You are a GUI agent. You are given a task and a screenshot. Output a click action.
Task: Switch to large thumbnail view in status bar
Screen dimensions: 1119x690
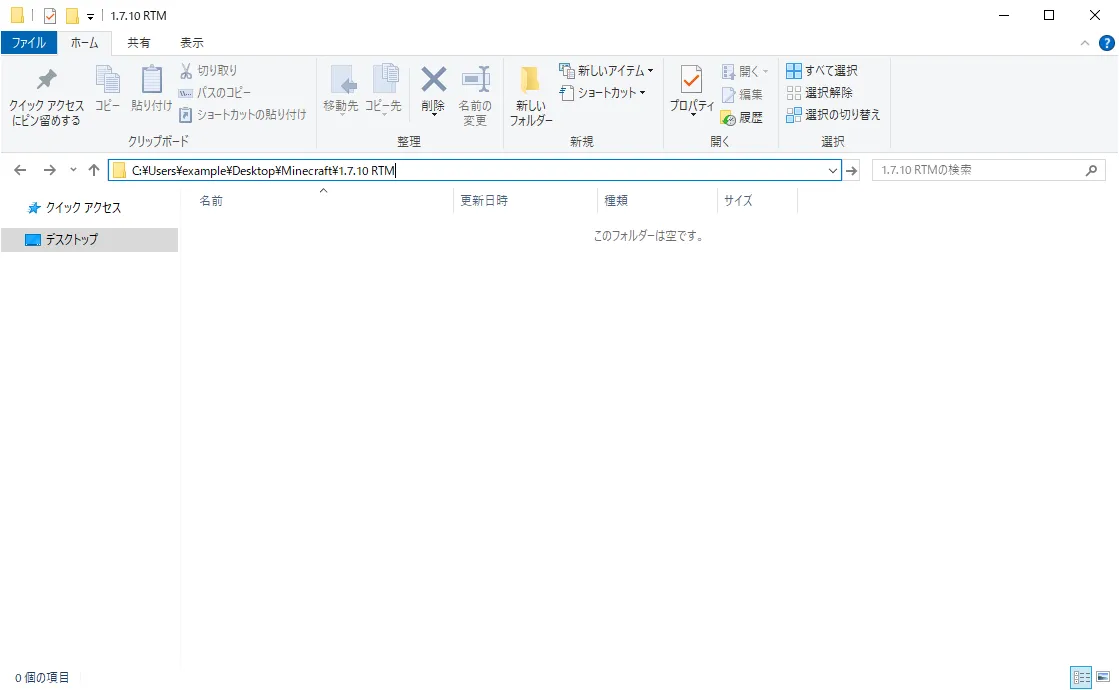1104,677
